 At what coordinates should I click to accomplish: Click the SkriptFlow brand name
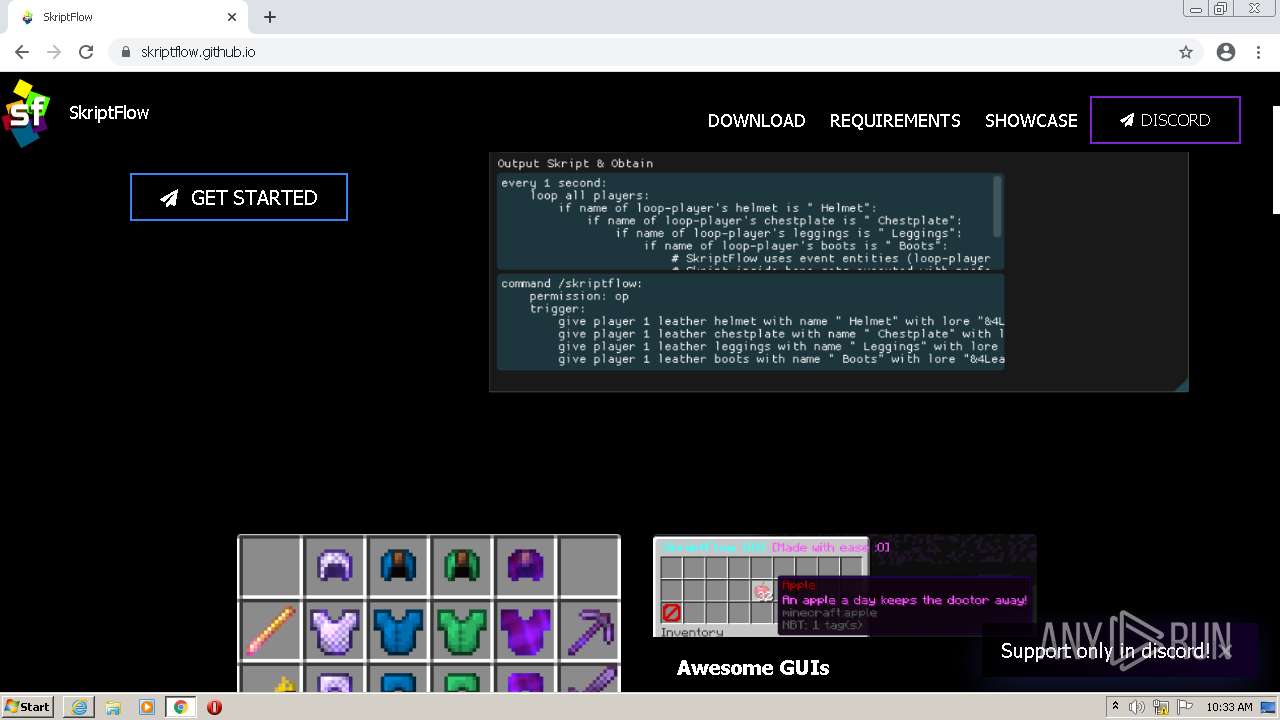click(x=109, y=113)
